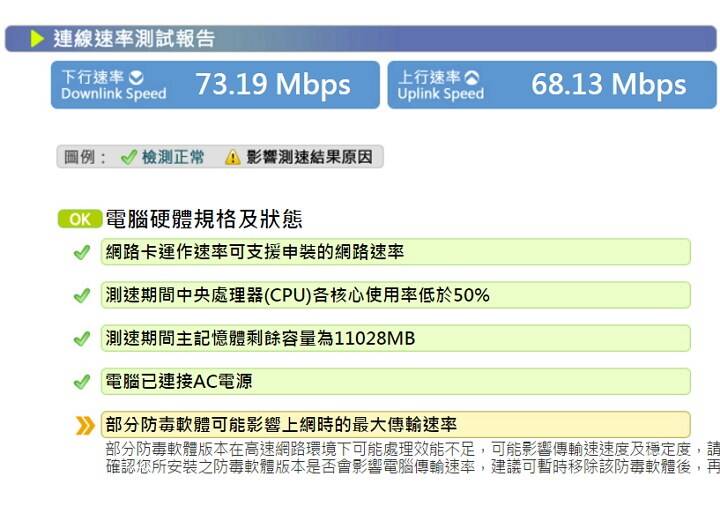Click checkmark beside network card speed row
The width and height of the screenshot is (720, 521).
[82, 252]
